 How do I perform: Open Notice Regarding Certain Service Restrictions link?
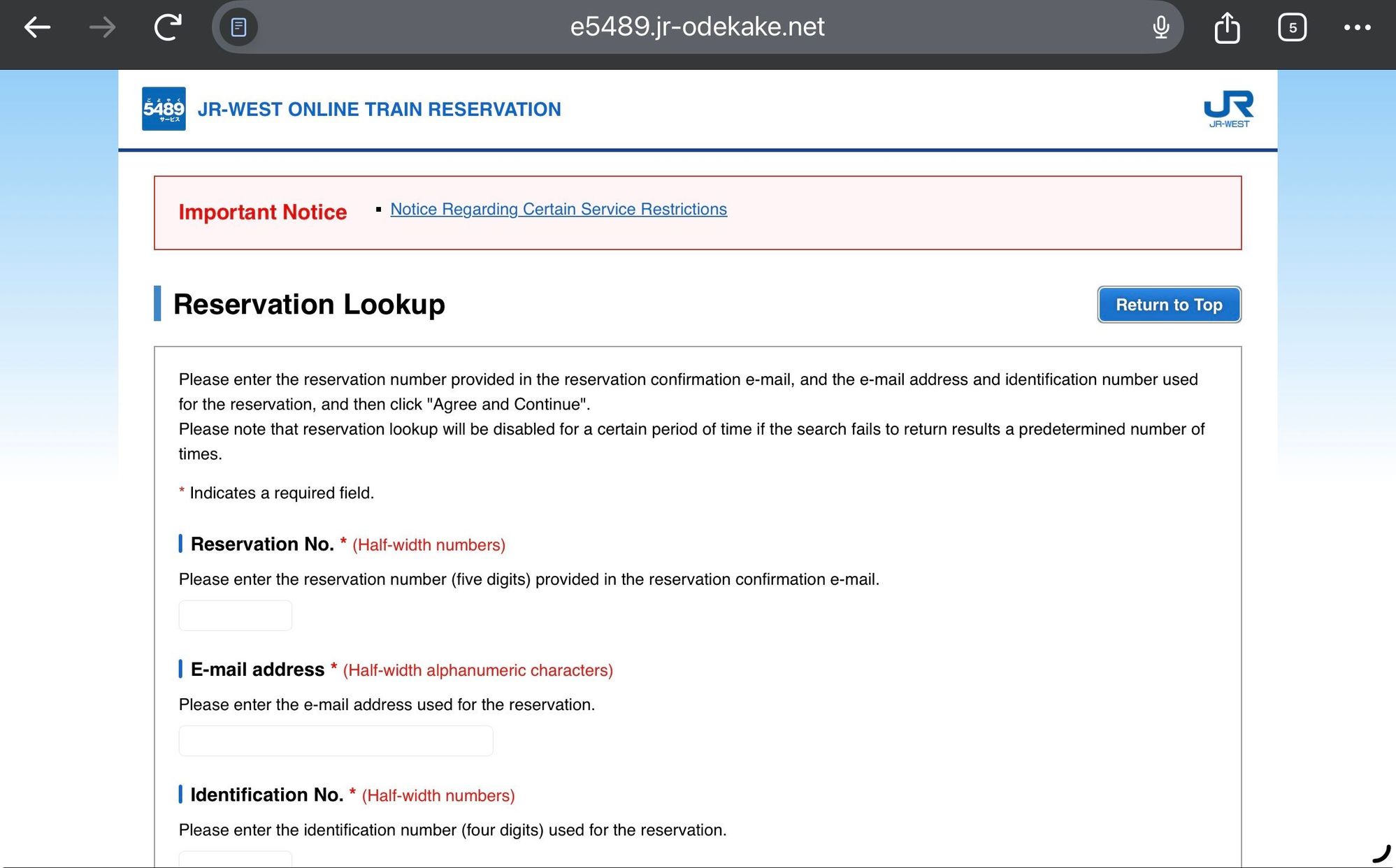[559, 209]
